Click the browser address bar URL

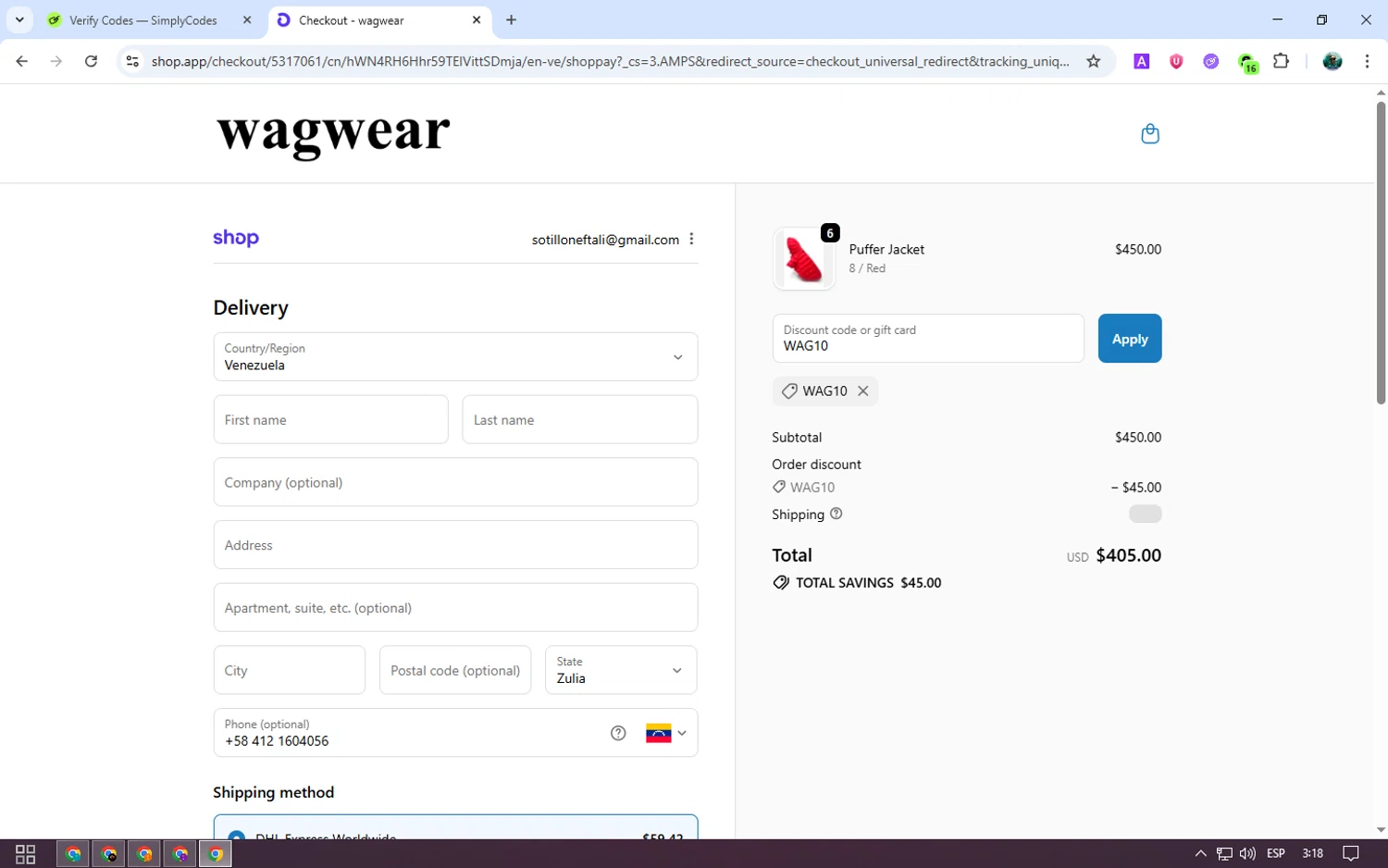611,61
